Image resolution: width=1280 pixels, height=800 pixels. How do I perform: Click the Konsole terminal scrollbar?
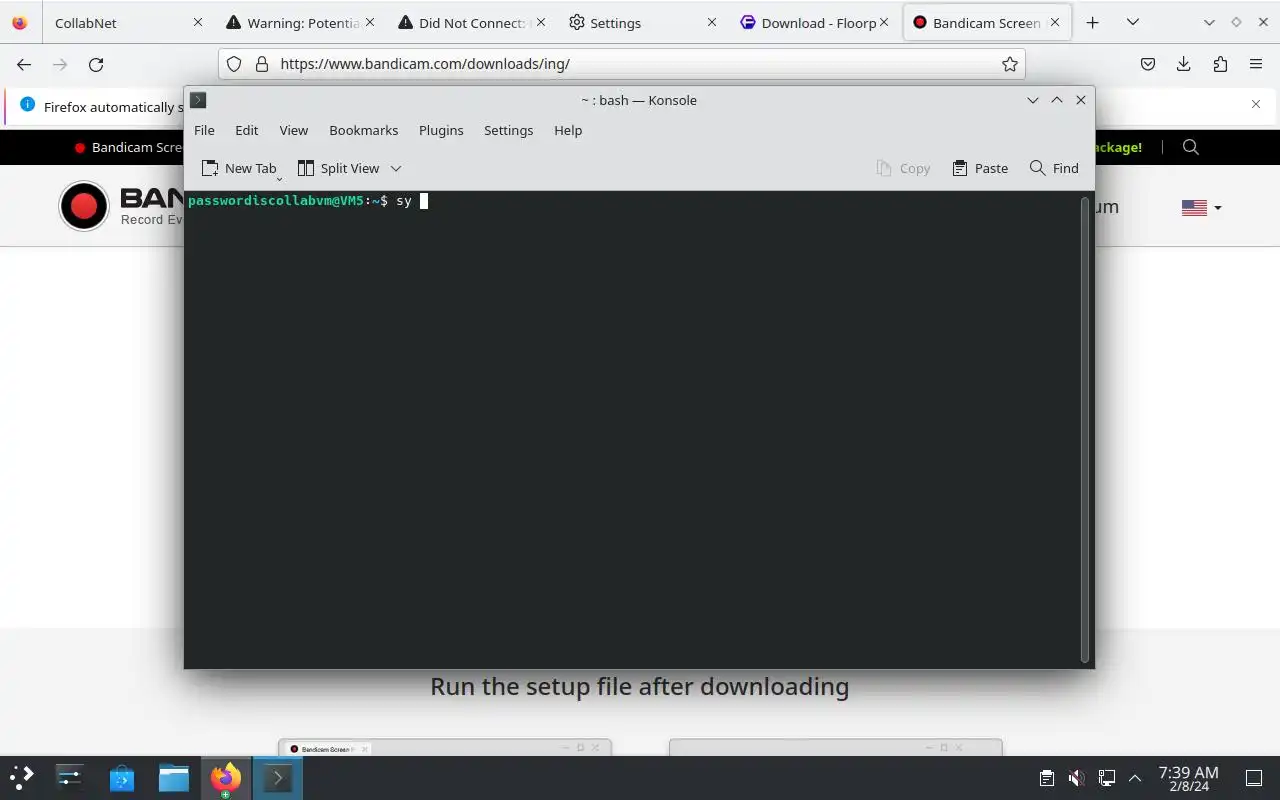pos(1085,430)
